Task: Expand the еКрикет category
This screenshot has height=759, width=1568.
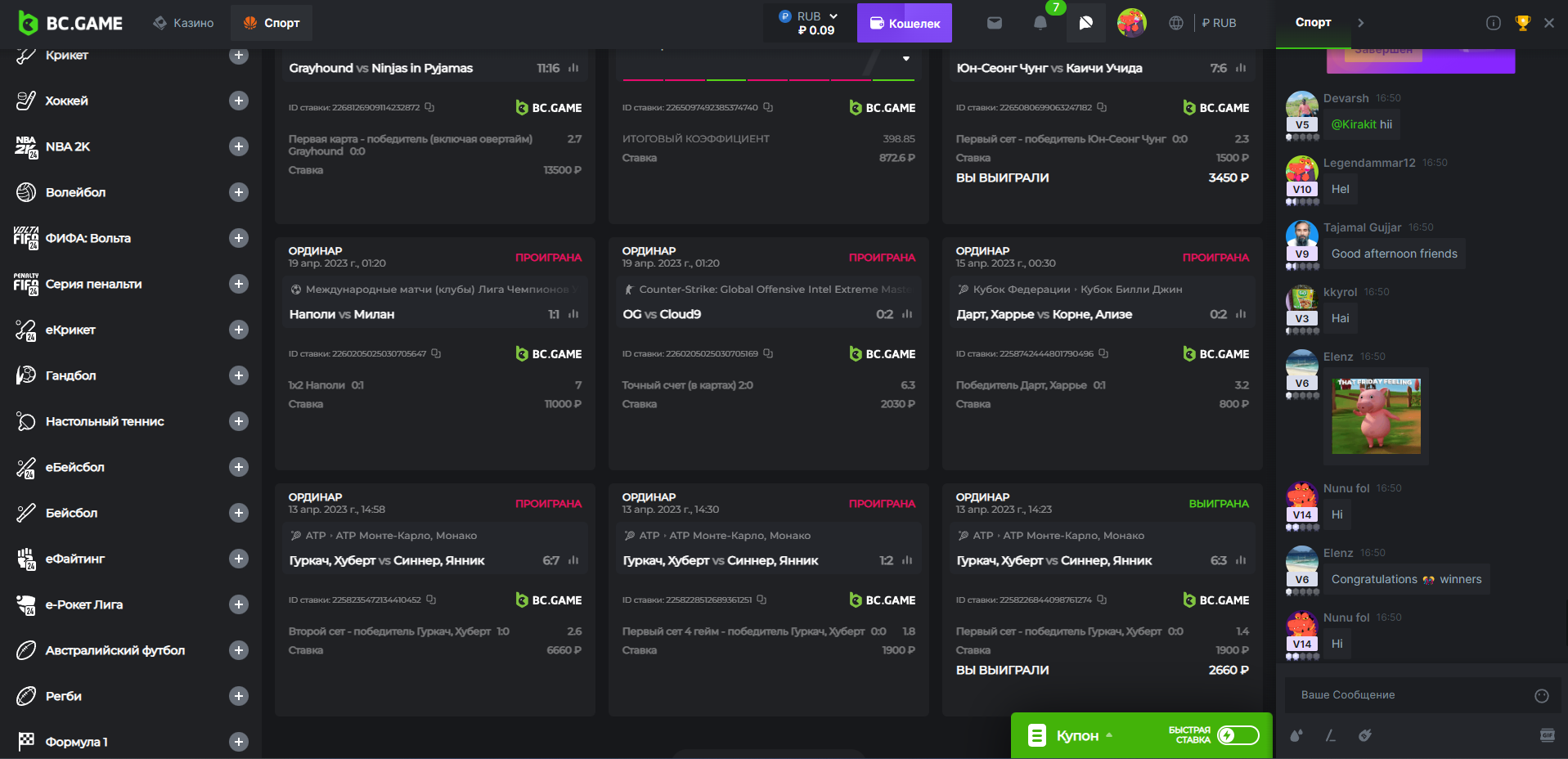Action: [x=239, y=330]
